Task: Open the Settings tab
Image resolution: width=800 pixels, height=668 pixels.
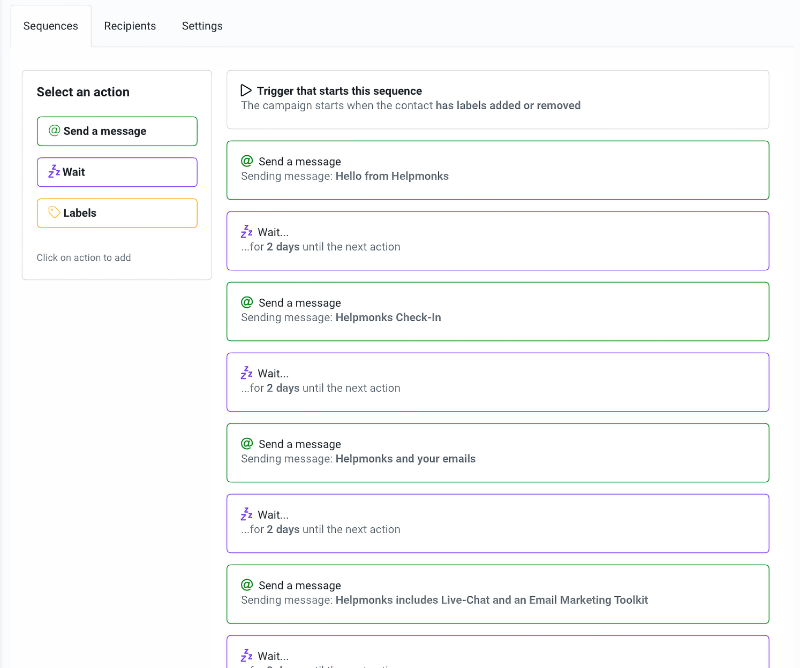Action: click(202, 26)
